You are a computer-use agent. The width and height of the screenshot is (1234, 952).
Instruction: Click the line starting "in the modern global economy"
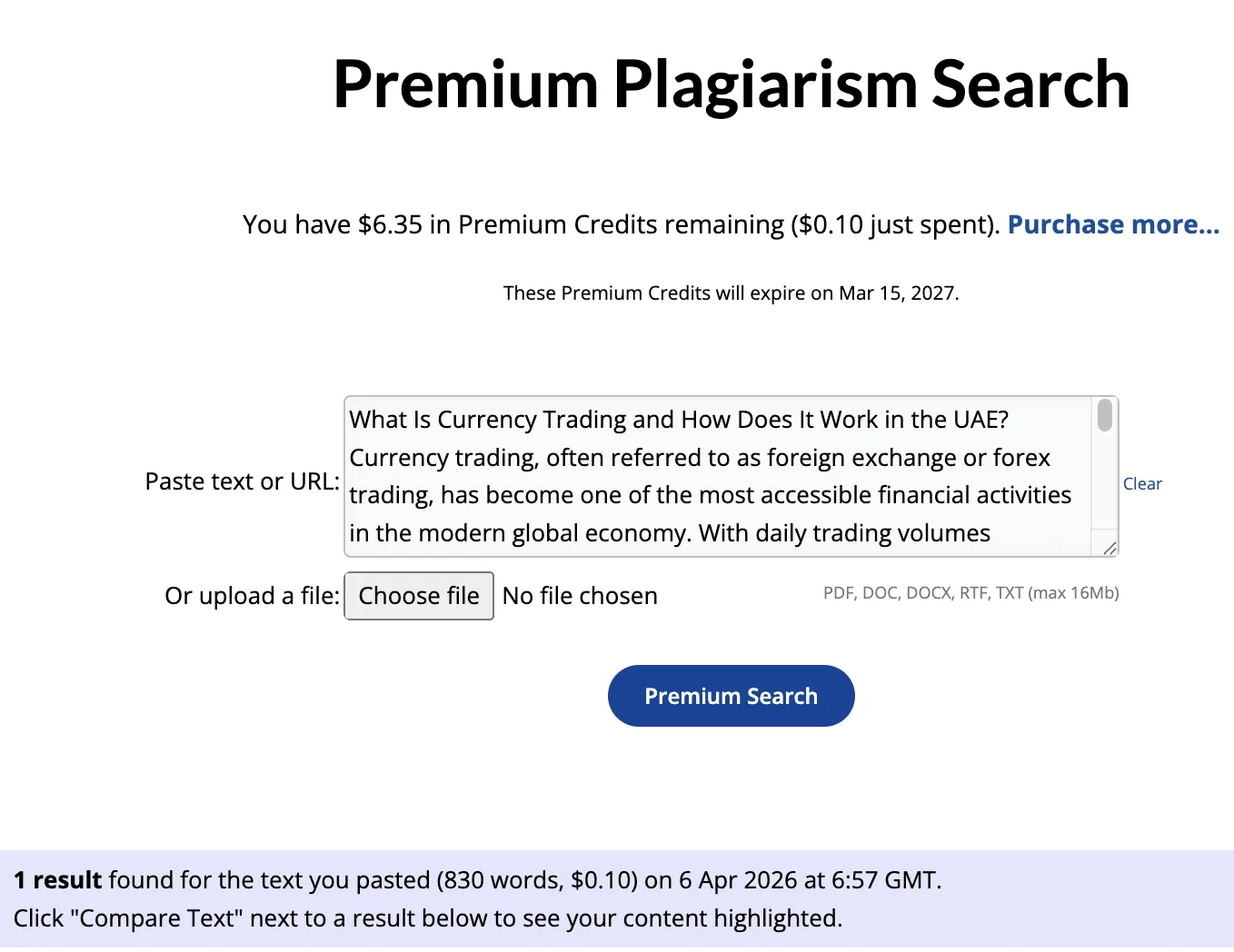pyautogui.click(x=670, y=533)
